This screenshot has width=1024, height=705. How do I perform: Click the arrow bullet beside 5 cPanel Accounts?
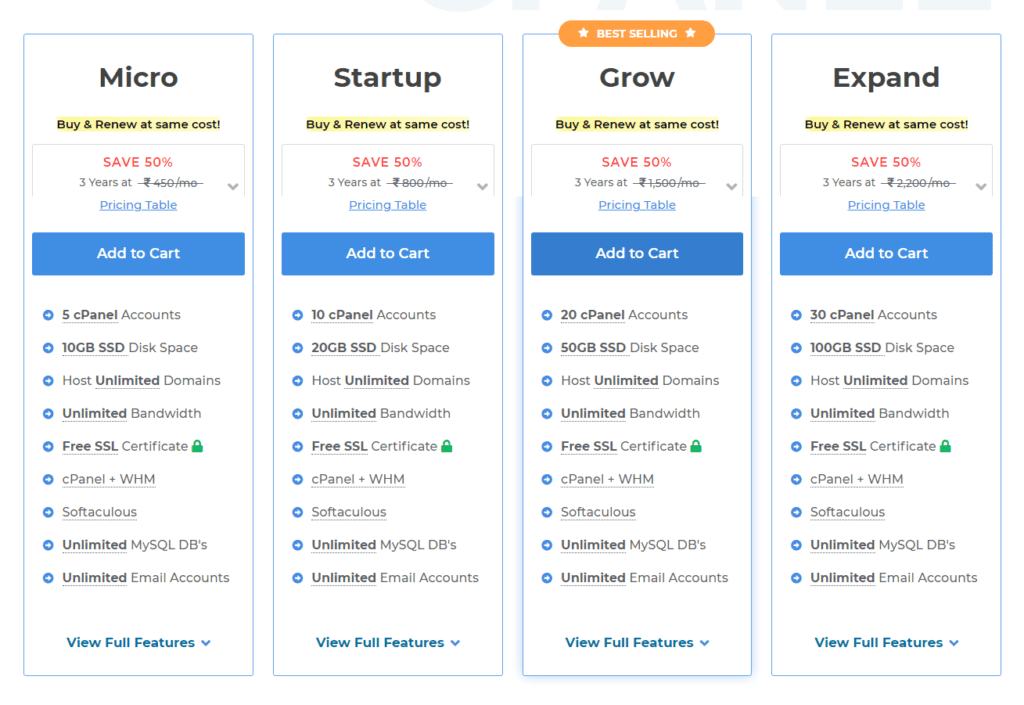click(48, 315)
